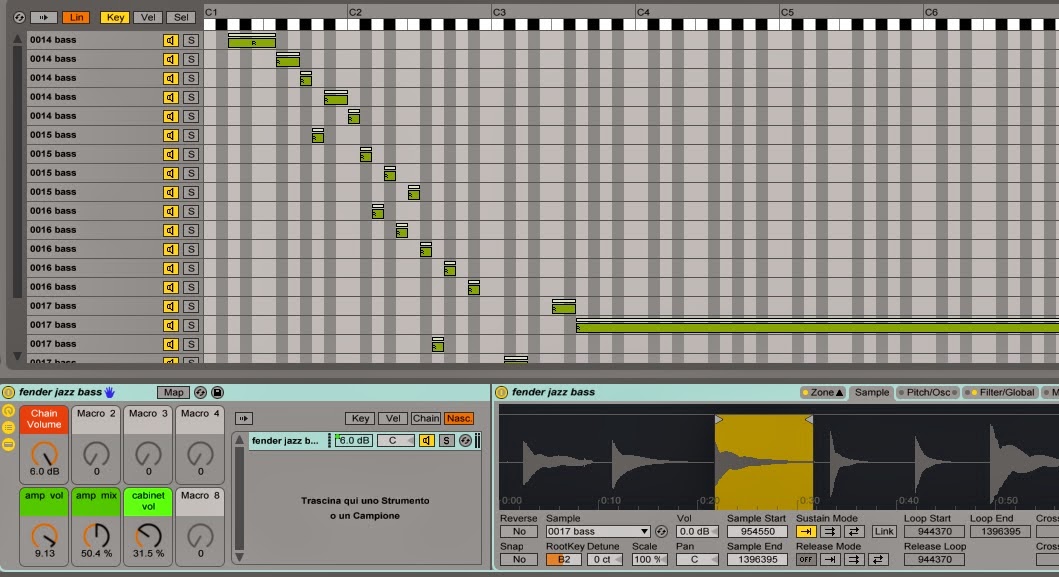
Task: Solo the topmost 0014 bass zone row
Action: (191, 41)
